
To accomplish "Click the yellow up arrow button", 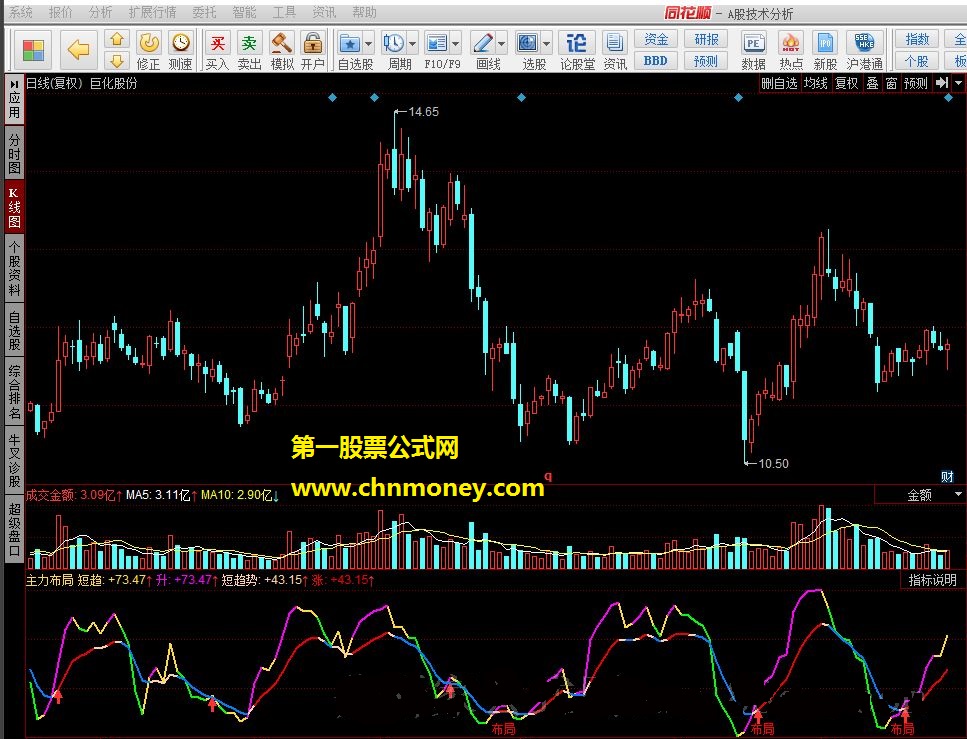I will click(x=117, y=39).
